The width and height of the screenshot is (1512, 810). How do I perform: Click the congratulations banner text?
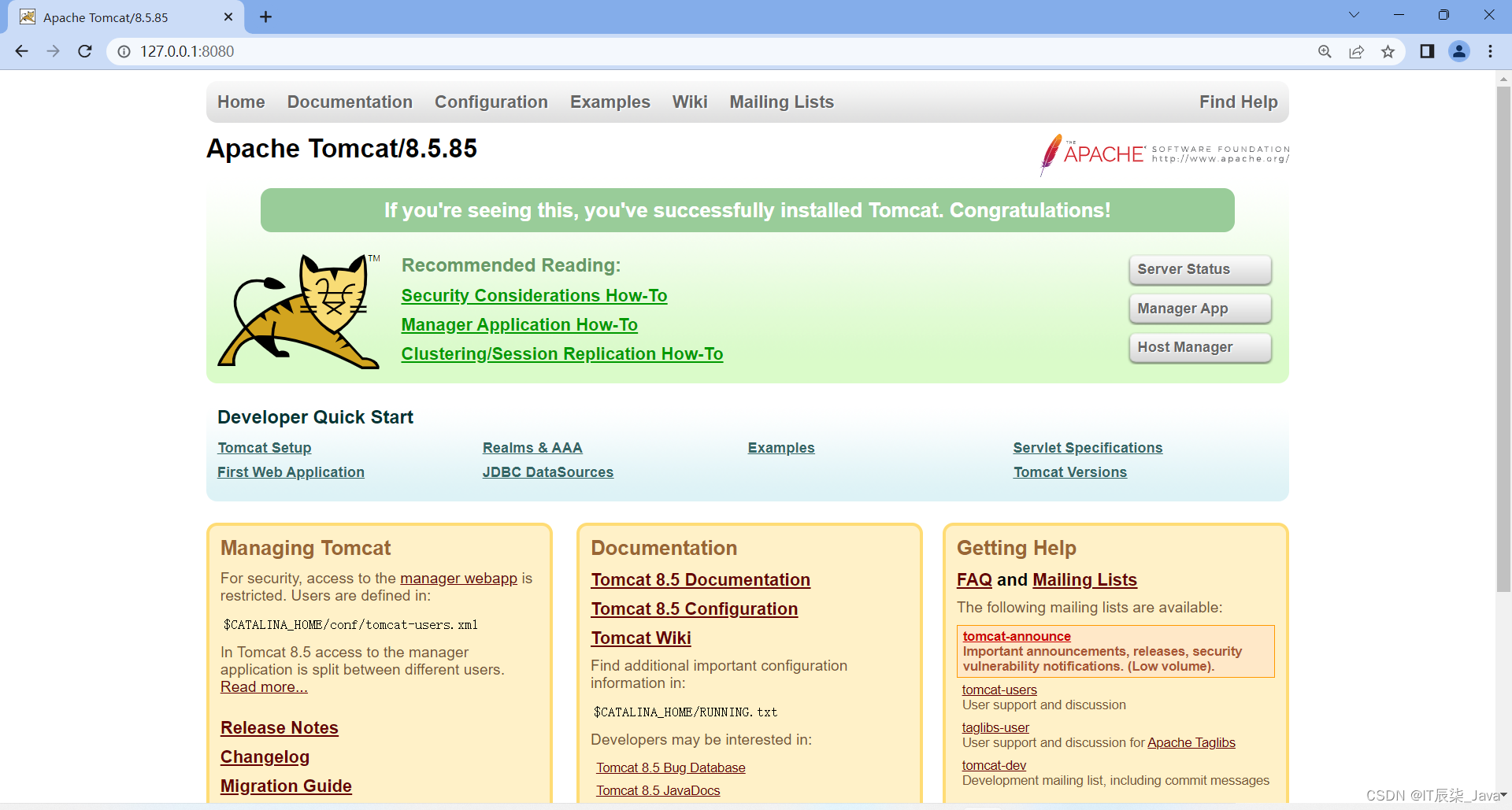coord(747,210)
